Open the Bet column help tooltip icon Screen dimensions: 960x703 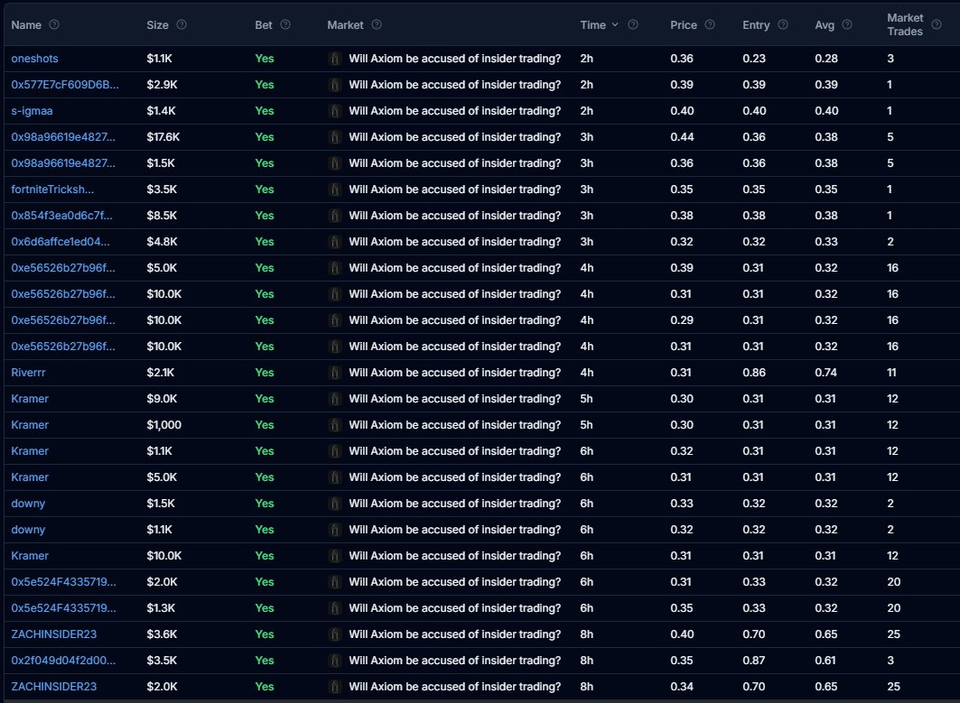tap(285, 25)
